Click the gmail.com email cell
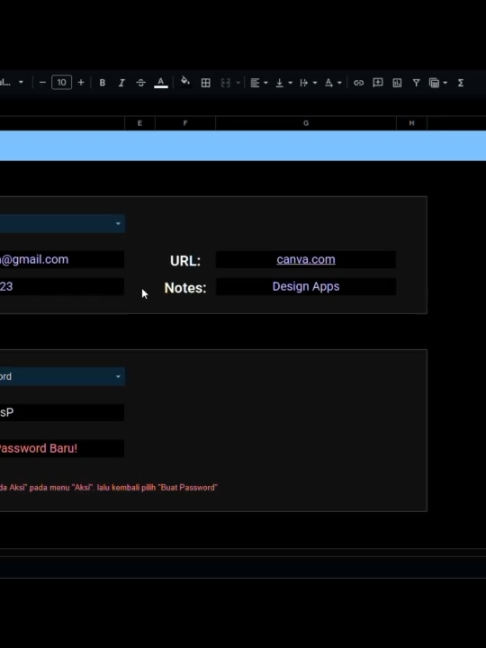This screenshot has height=648, width=486. click(62, 260)
